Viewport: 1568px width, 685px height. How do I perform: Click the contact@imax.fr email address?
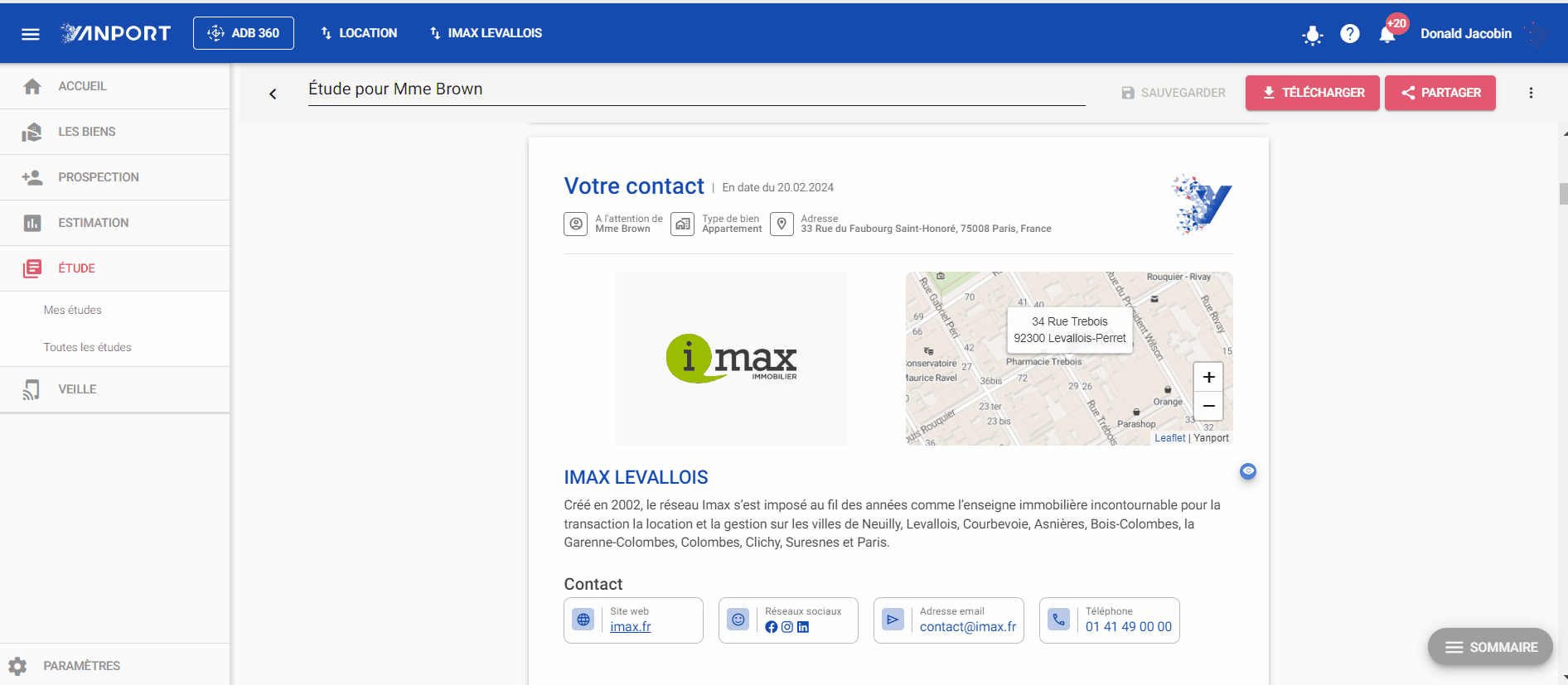point(968,627)
